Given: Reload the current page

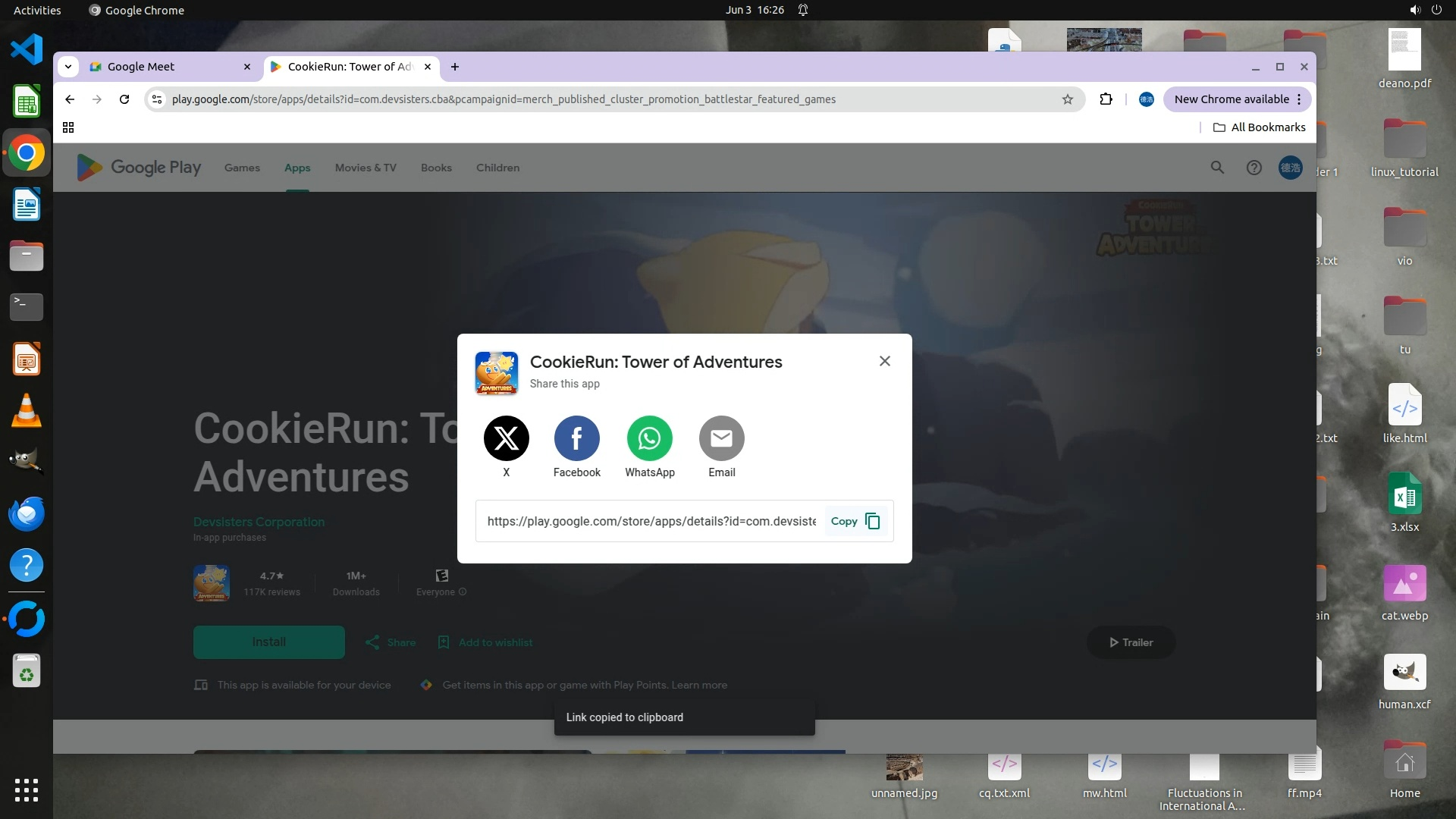Looking at the screenshot, I should point(124,99).
